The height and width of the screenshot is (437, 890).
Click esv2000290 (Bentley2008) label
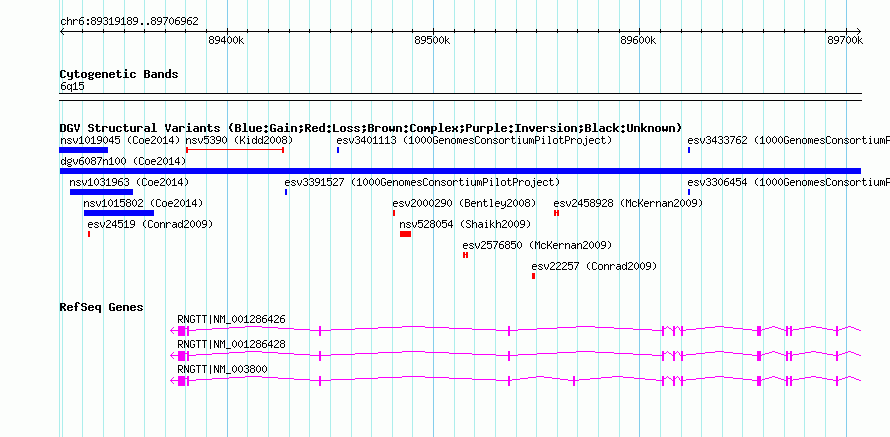pyautogui.click(x=464, y=203)
